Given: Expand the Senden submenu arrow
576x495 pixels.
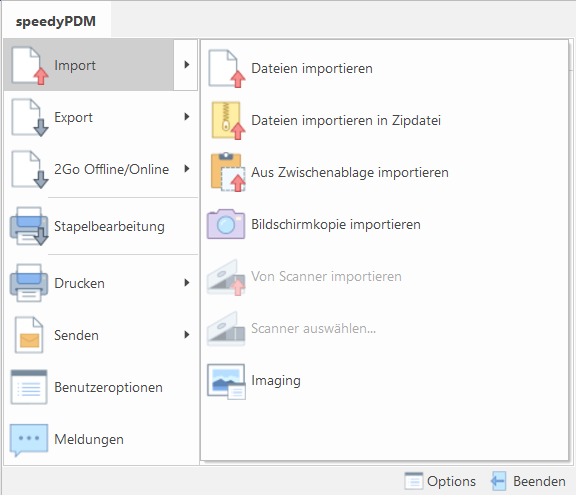Looking at the screenshot, I should pyautogui.click(x=187, y=335).
